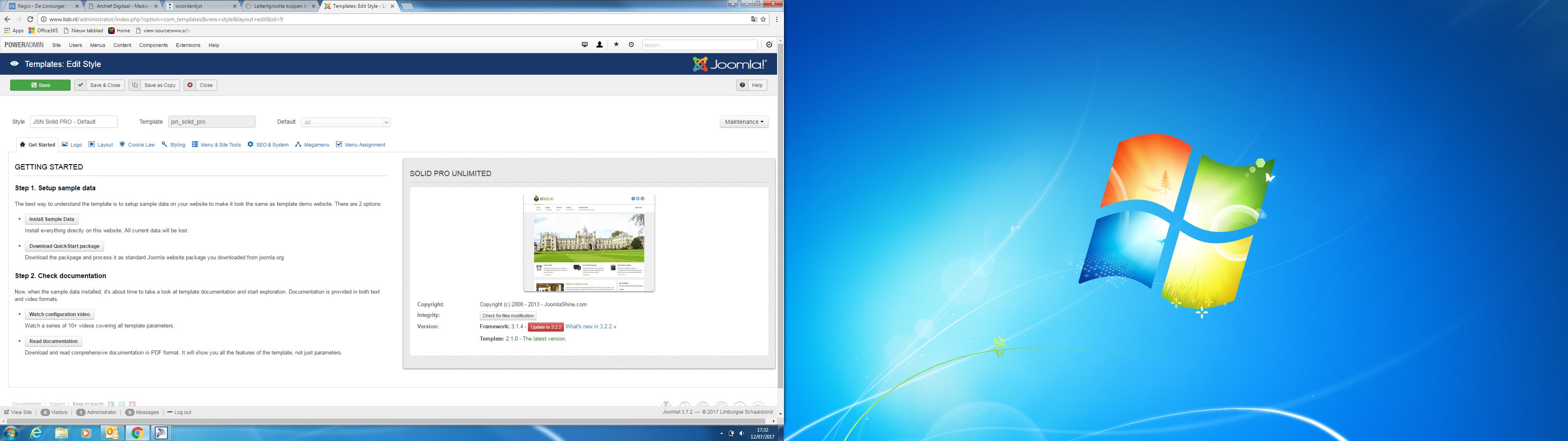Click the Help button in the toolbar

click(752, 85)
